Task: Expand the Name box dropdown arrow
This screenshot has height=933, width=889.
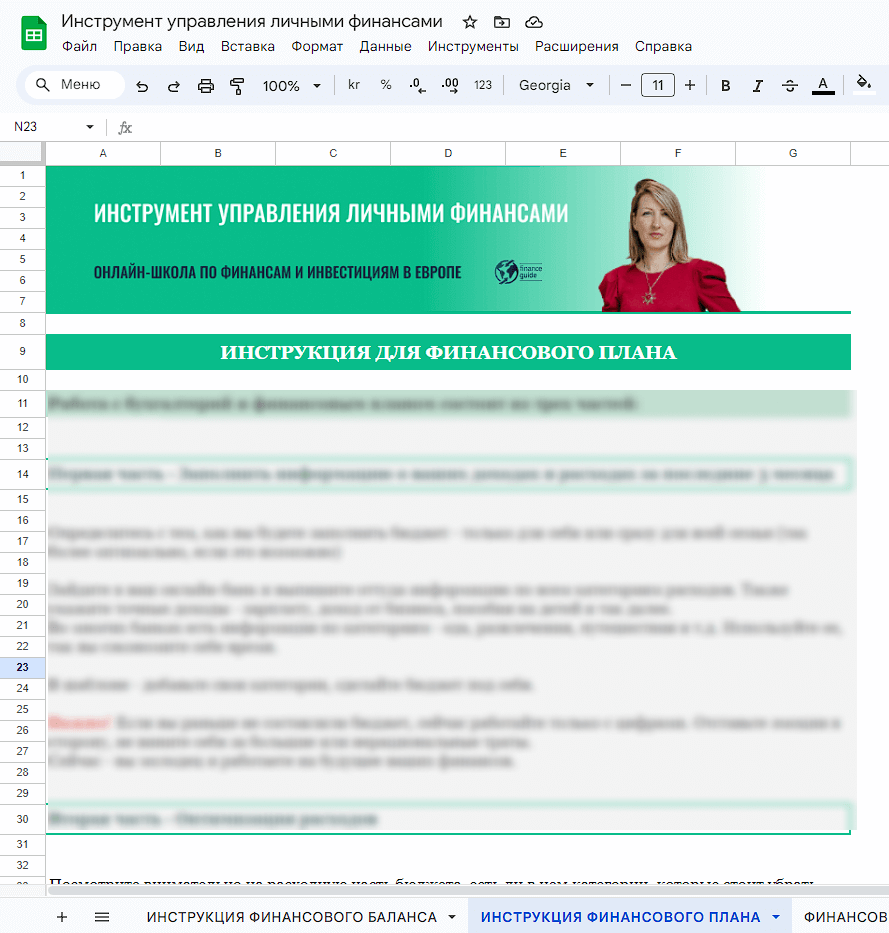Action: [x=90, y=127]
